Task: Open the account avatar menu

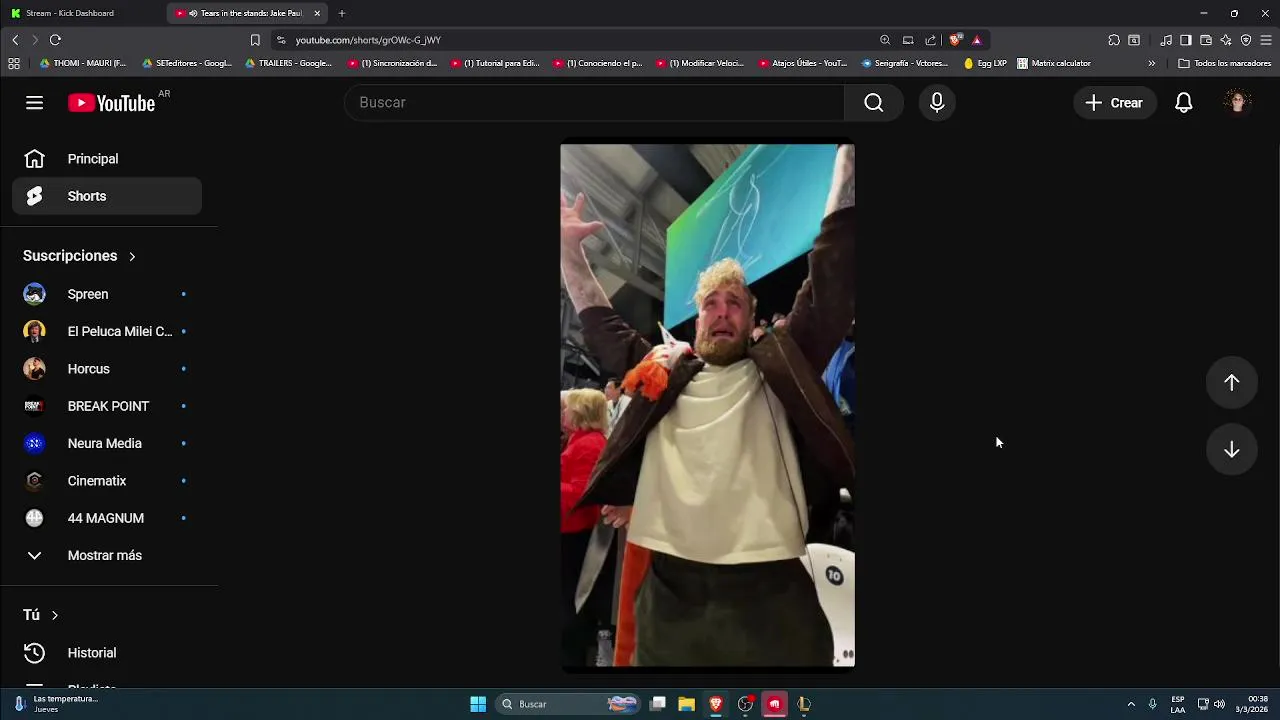Action: (x=1238, y=103)
